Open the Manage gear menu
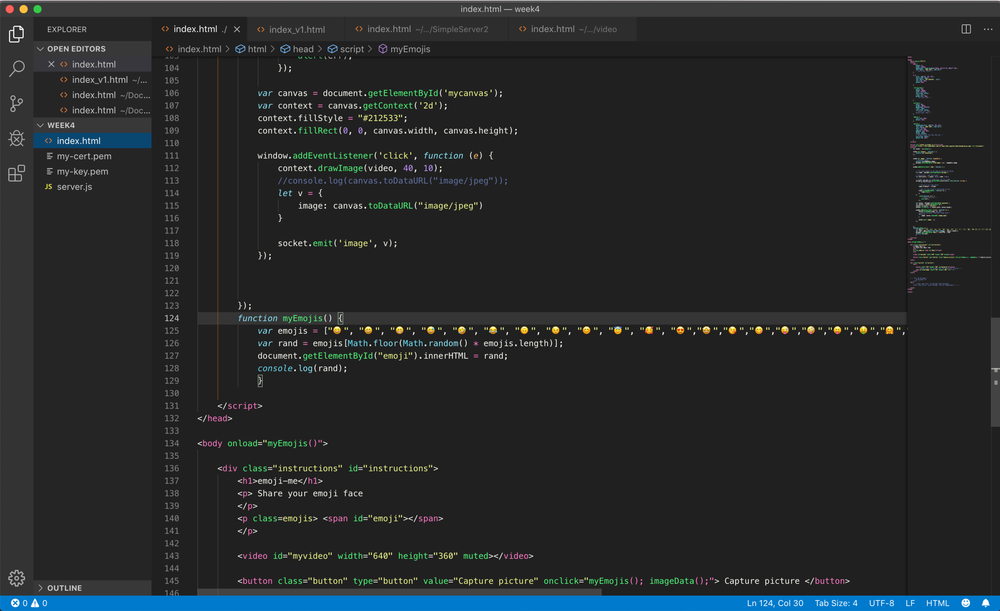Viewport: 1000px width, 611px height. pyautogui.click(x=16, y=578)
